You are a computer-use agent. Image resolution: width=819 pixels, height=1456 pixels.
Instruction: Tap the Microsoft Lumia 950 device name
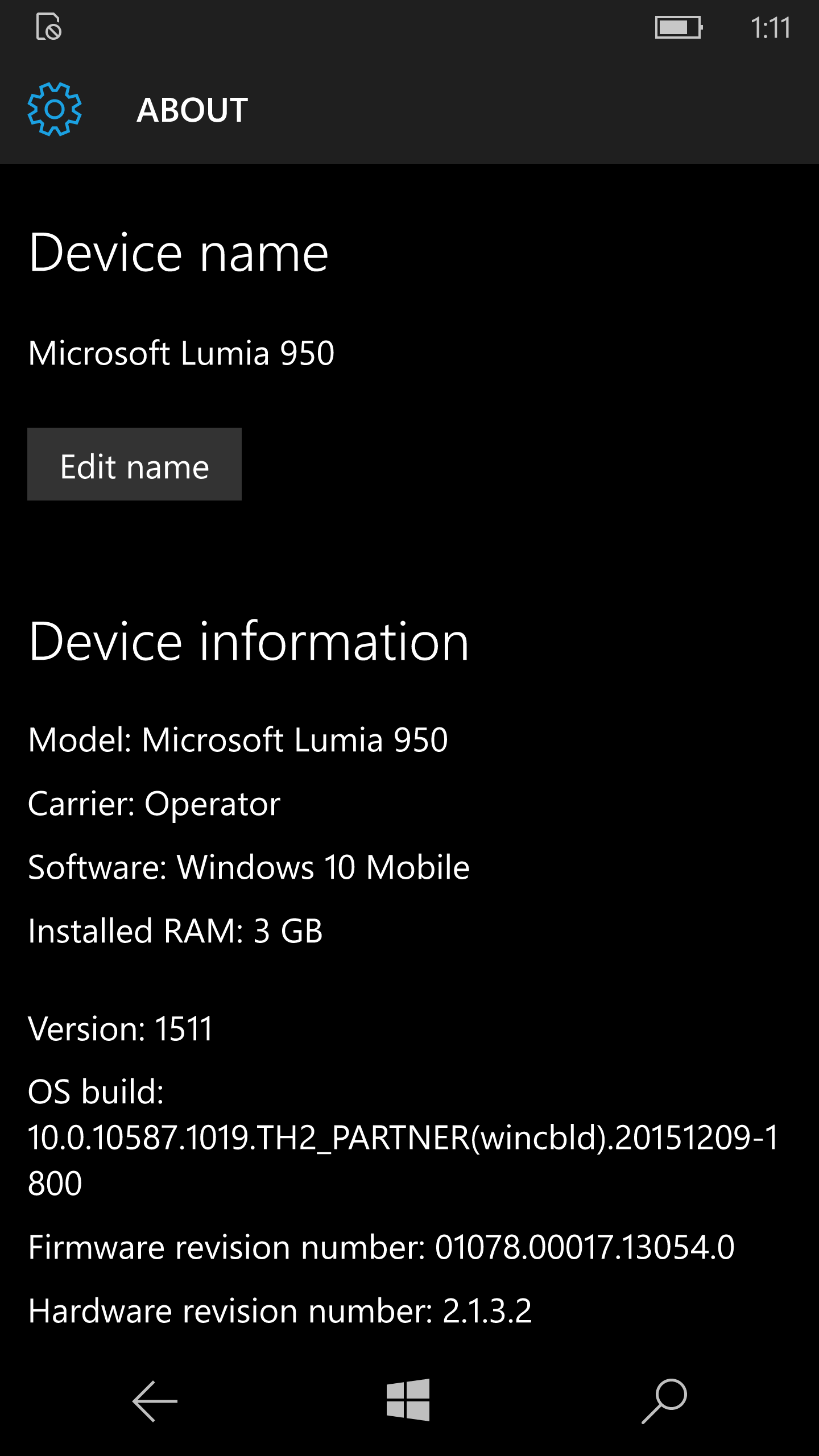coord(181,353)
